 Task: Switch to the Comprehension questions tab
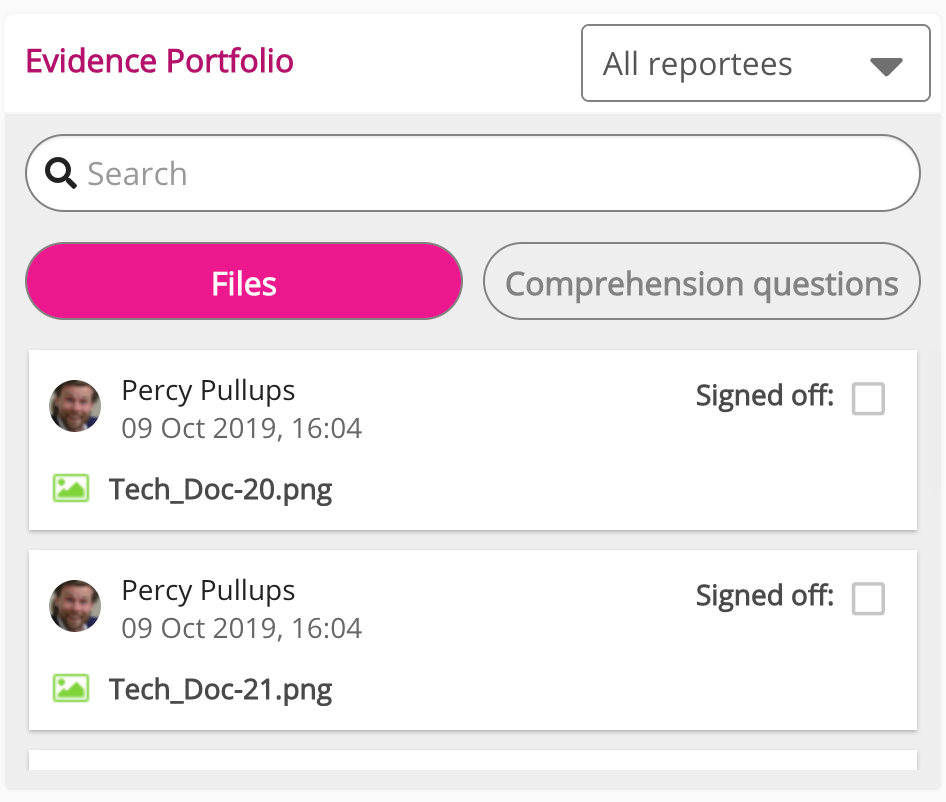[701, 283]
